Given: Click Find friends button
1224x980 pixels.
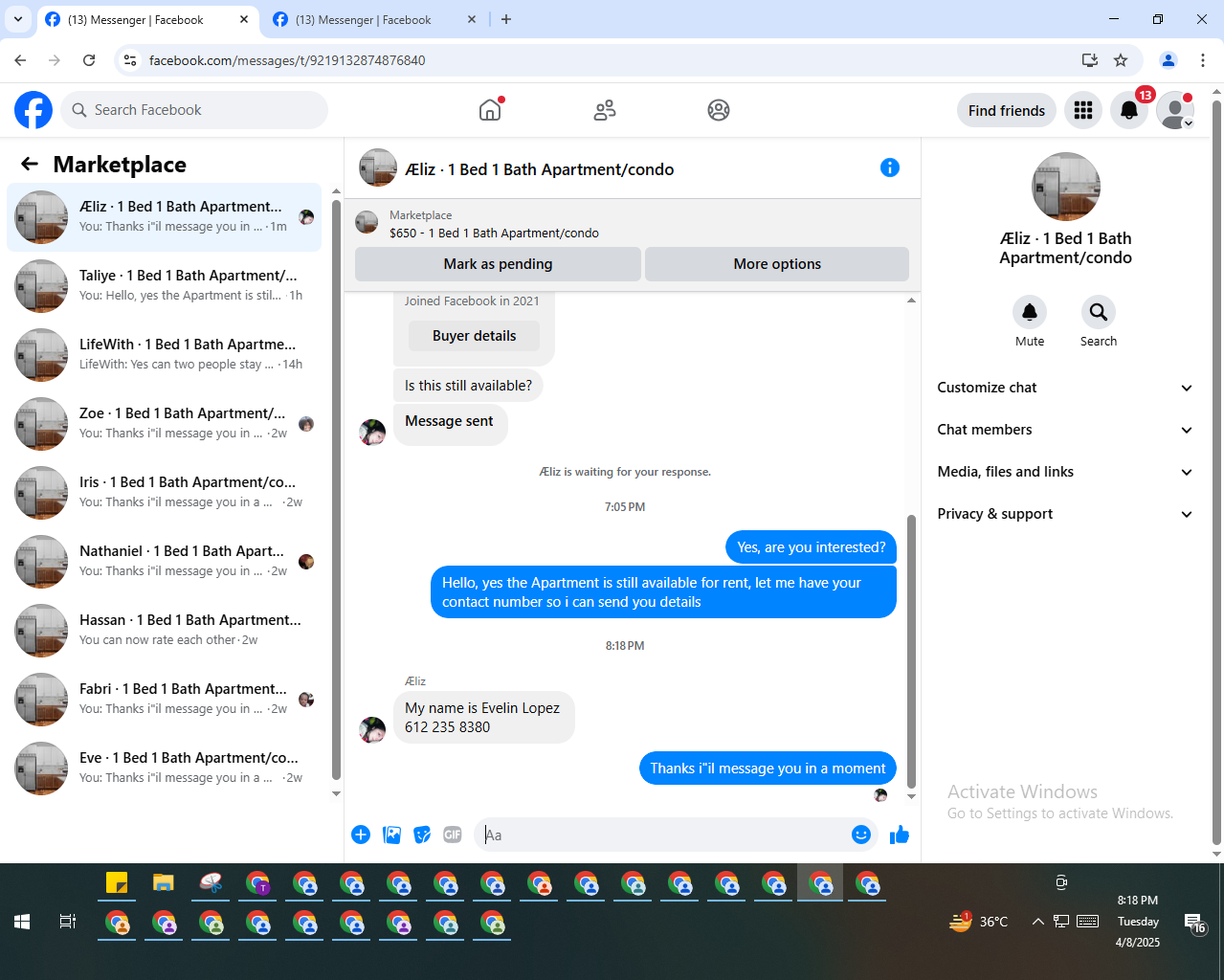Looking at the screenshot, I should [1007, 110].
